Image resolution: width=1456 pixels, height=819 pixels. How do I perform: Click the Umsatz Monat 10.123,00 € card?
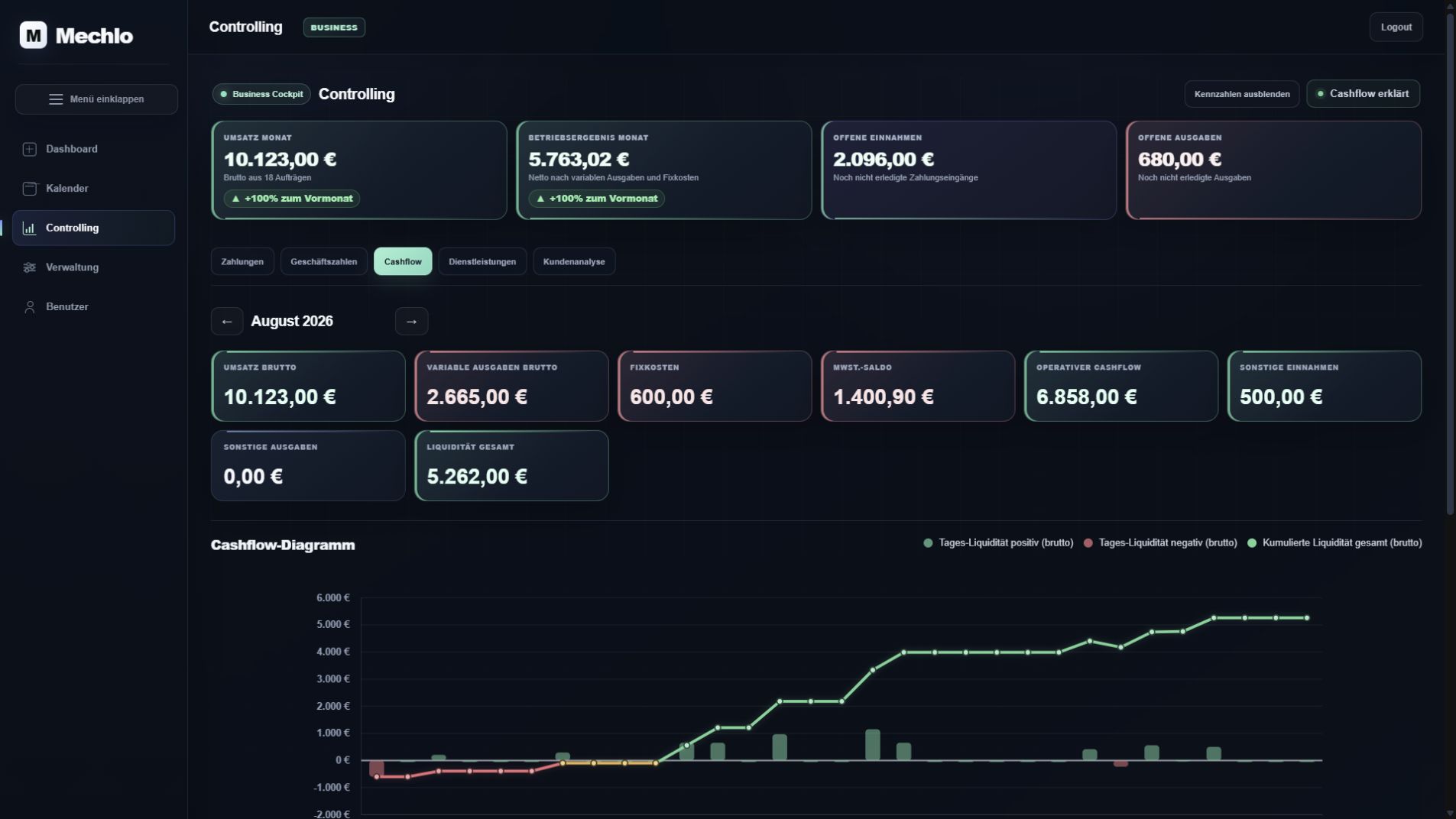pyautogui.click(x=358, y=170)
